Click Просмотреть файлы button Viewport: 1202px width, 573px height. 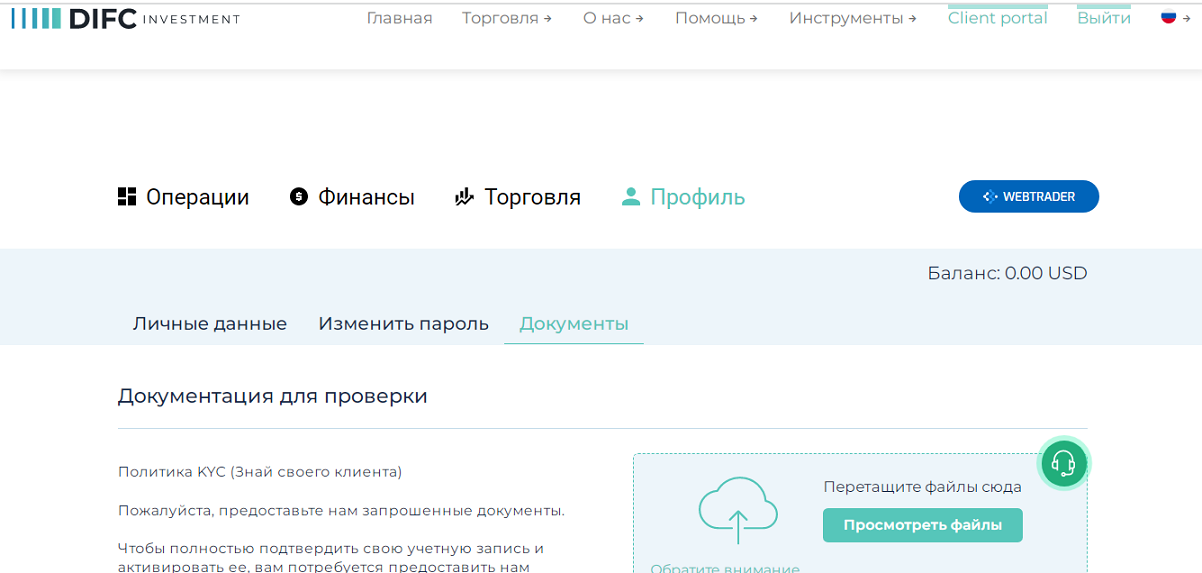pos(923,525)
